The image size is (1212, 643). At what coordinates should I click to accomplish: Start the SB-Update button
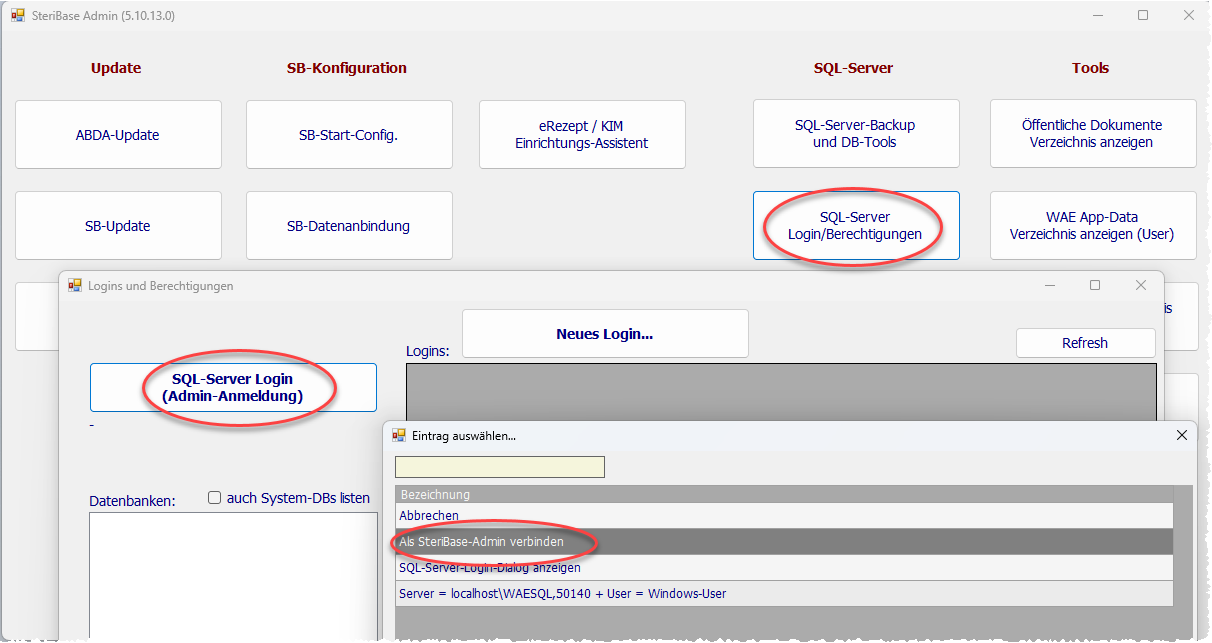coord(118,225)
